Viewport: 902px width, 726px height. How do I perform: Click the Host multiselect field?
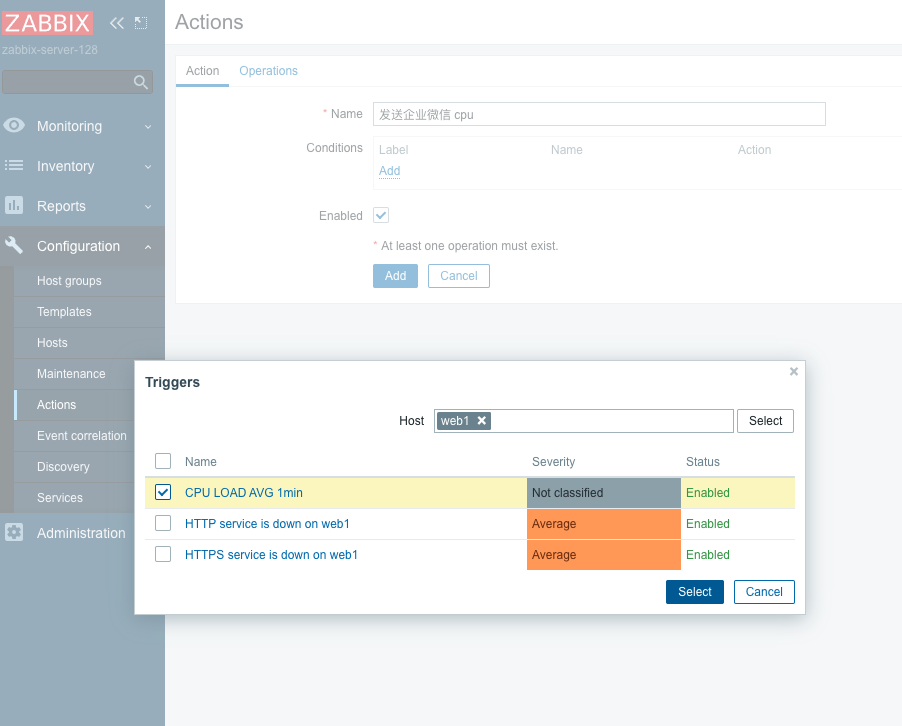pyautogui.click(x=583, y=421)
